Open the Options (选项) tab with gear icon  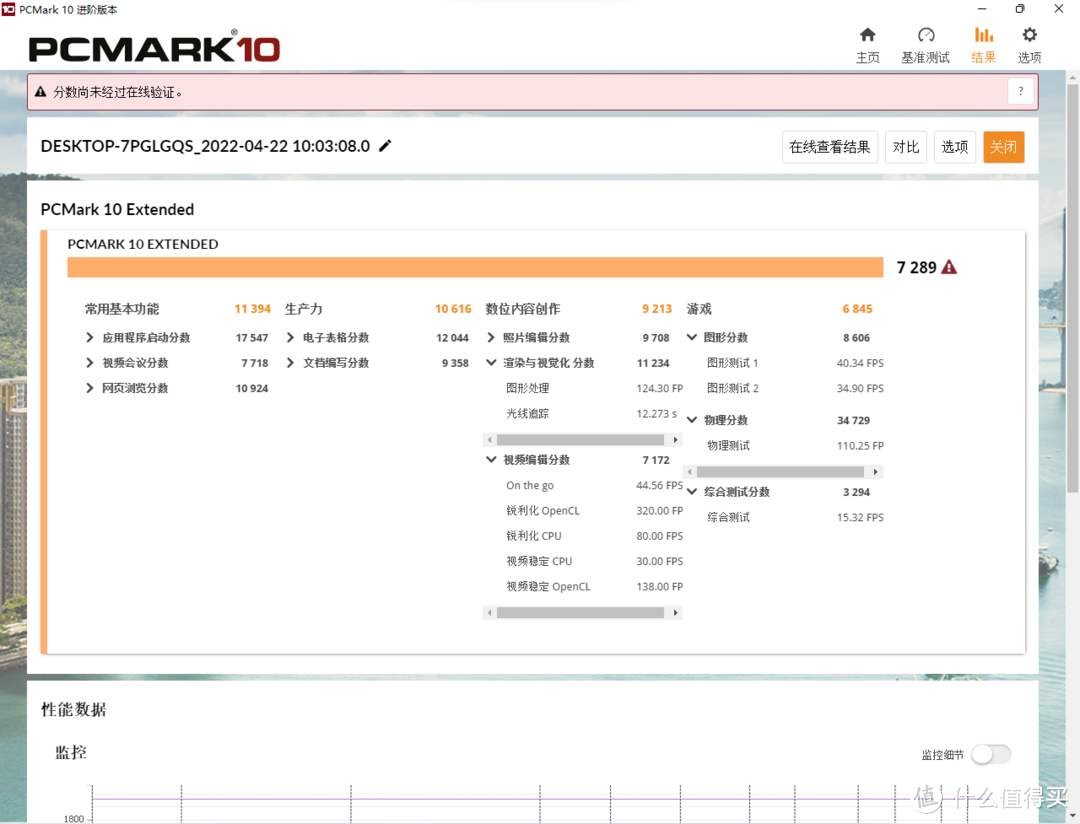tap(1029, 45)
